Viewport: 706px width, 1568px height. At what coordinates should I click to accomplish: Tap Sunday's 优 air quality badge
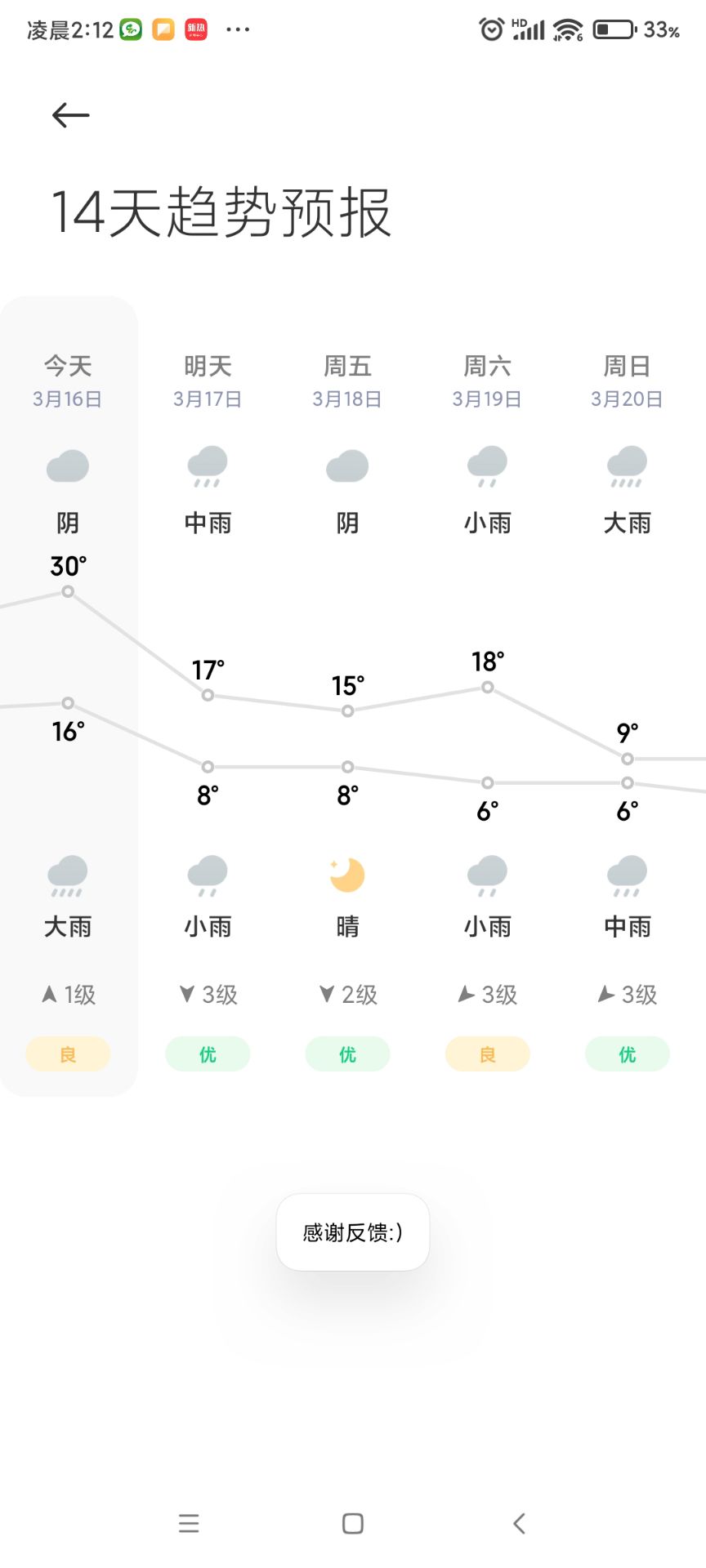pyautogui.click(x=627, y=1053)
